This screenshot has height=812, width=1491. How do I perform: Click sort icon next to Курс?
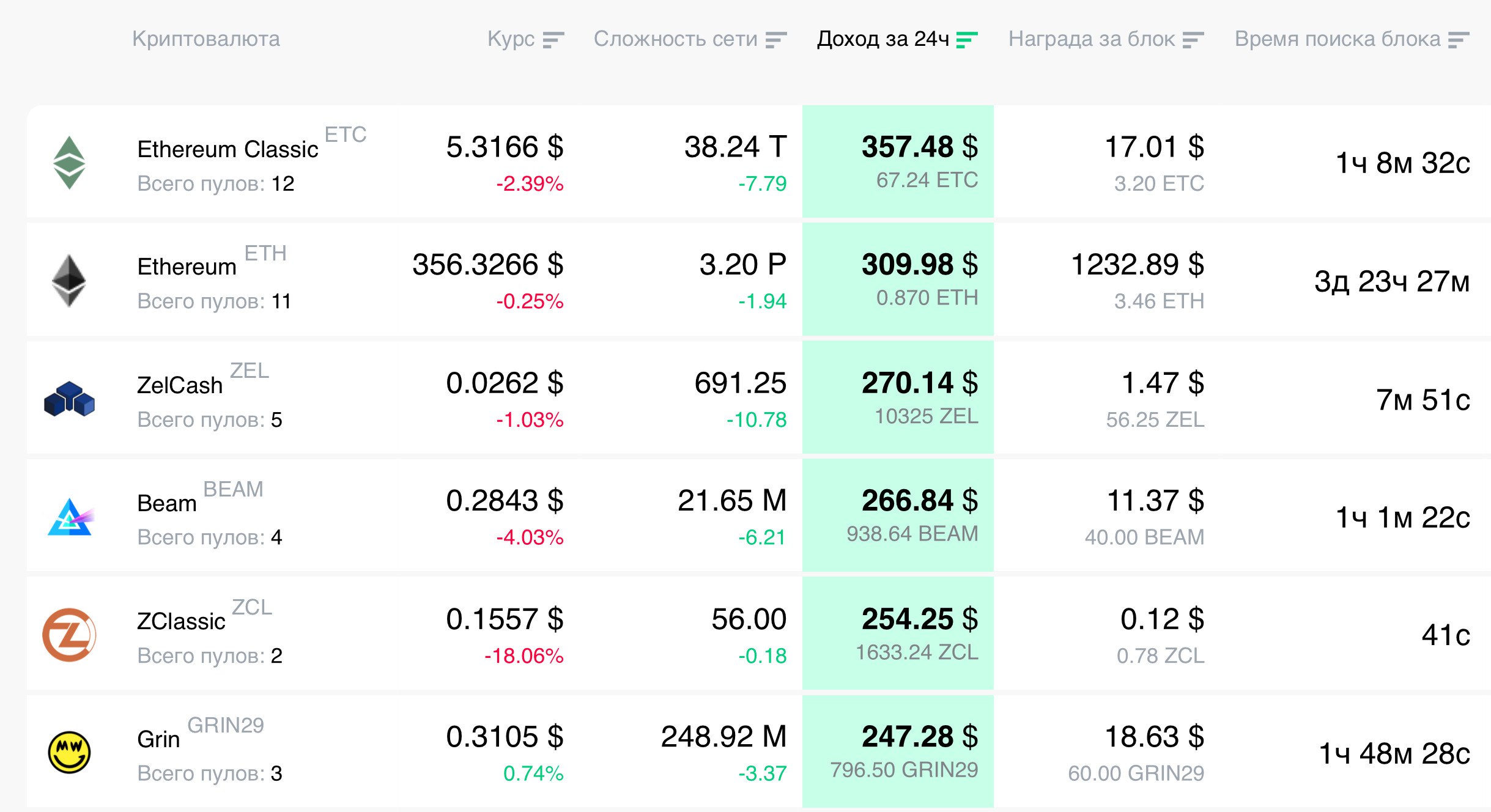(553, 40)
